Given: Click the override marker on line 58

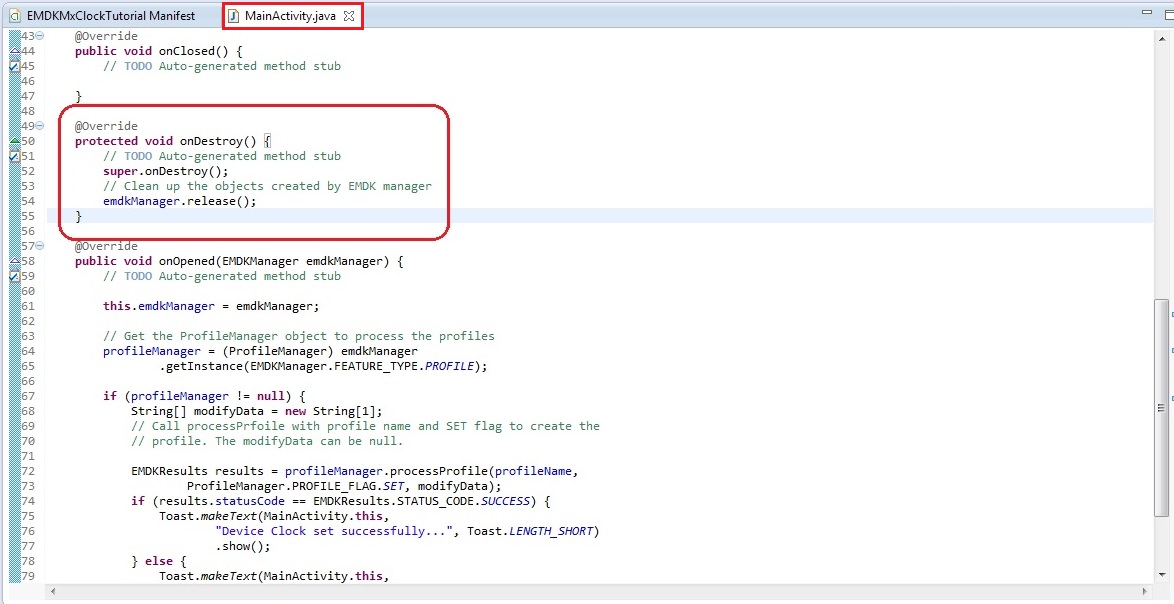Looking at the screenshot, I should [x=13, y=261].
